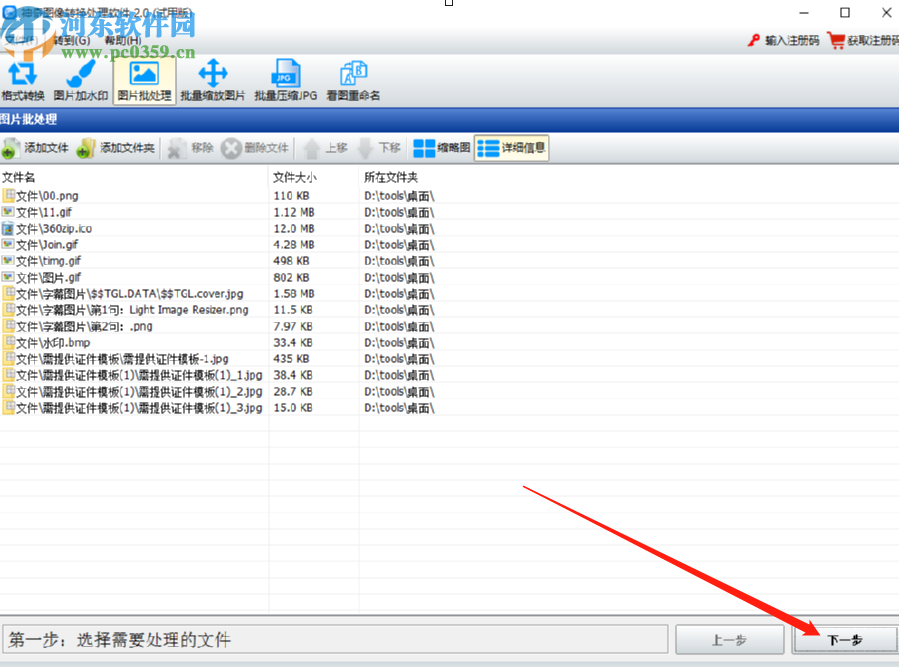Click the 移除 remove button
Screen dimensions: 899x667
191,148
